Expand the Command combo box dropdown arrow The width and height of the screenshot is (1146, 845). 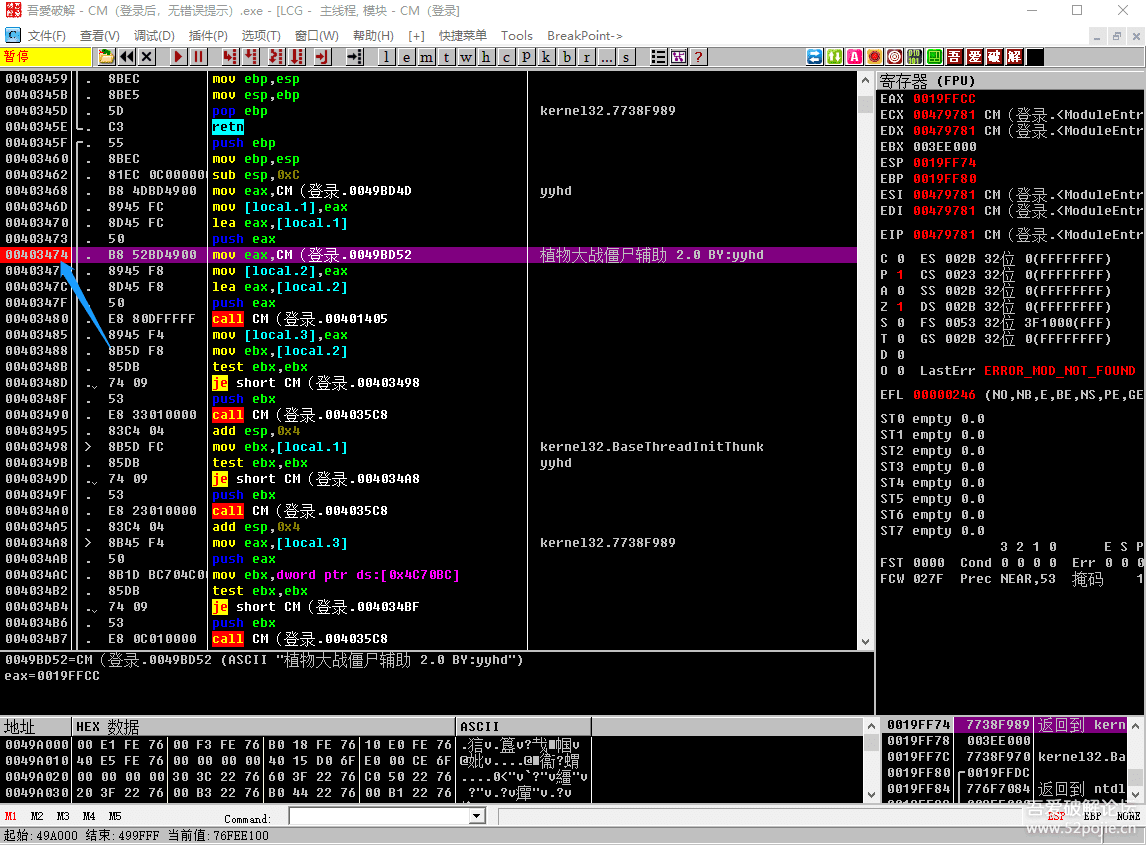point(477,817)
